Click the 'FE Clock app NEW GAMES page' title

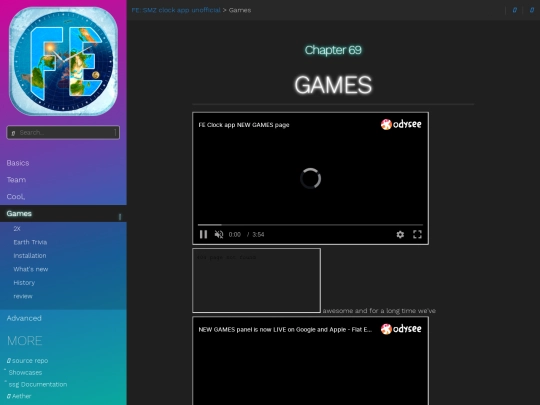pos(244,125)
